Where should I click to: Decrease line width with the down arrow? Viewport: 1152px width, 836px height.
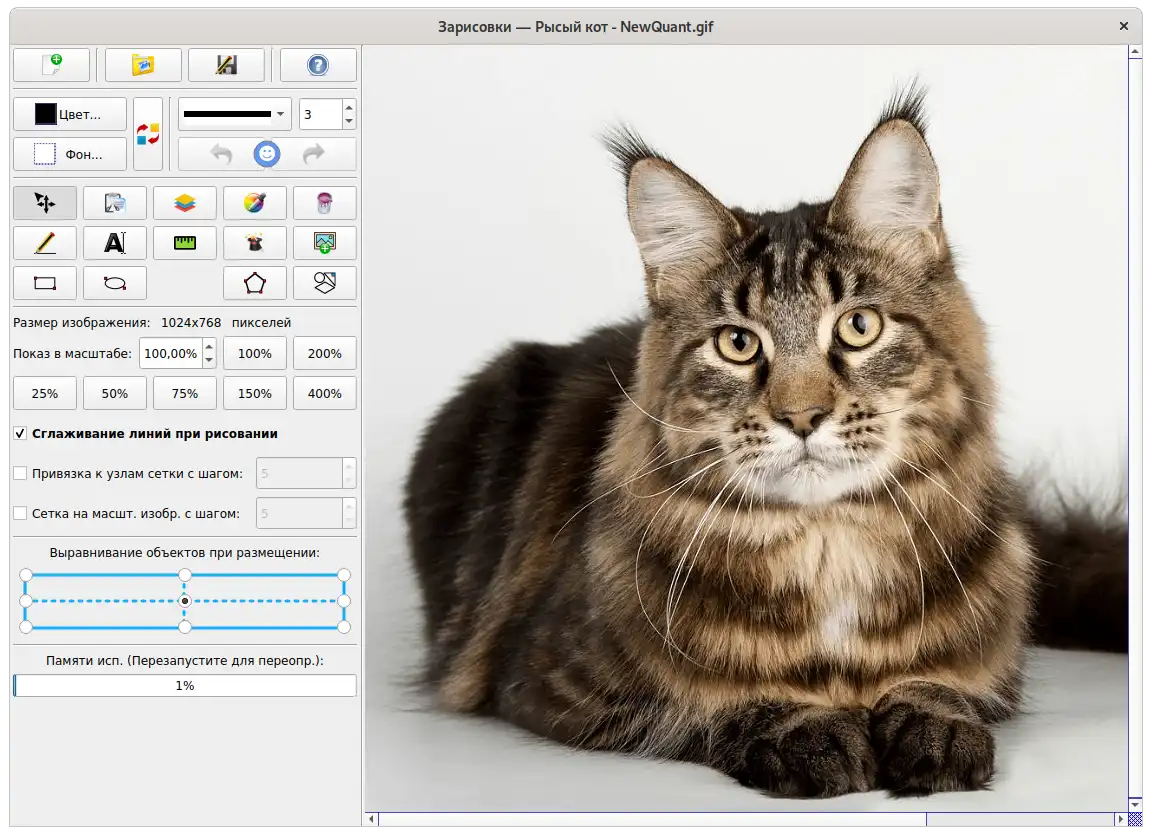point(349,121)
